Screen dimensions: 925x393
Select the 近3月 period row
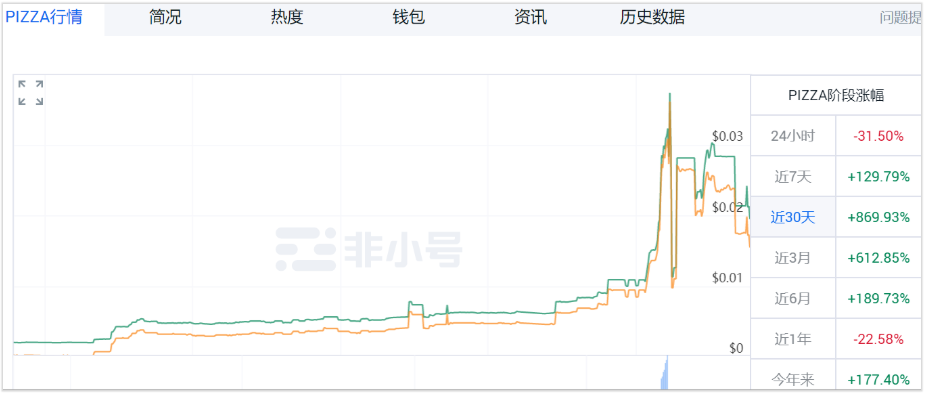point(836,258)
